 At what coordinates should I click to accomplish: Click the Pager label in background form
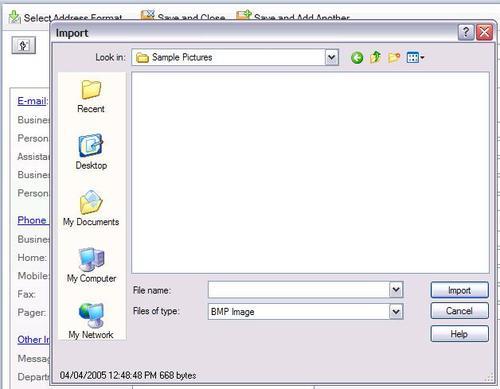point(32,312)
